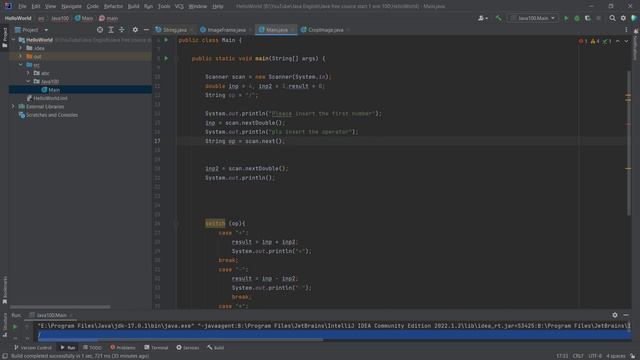The height and width of the screenshot is (360, 640).
Task: Click the error count indicator in editor
Action: tap(583, 41)
